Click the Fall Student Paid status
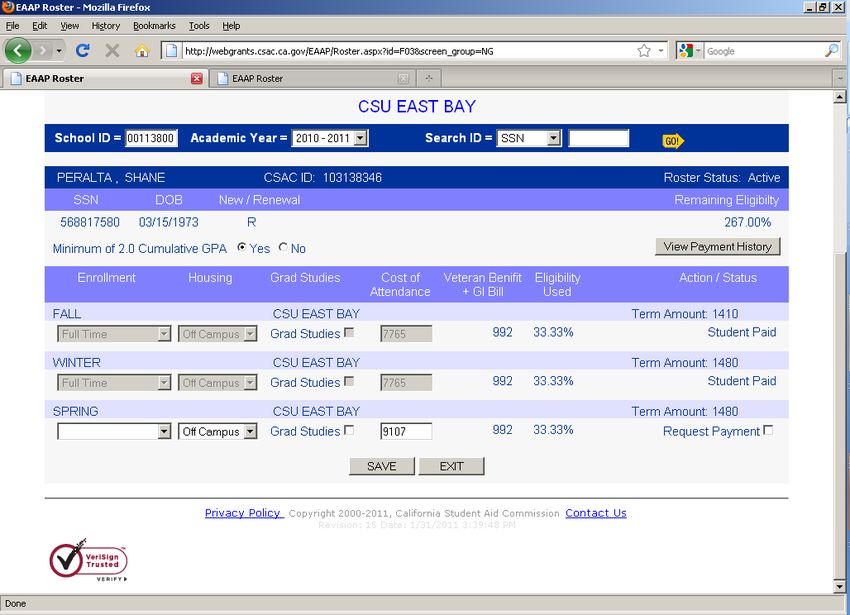 pos(742,332)
